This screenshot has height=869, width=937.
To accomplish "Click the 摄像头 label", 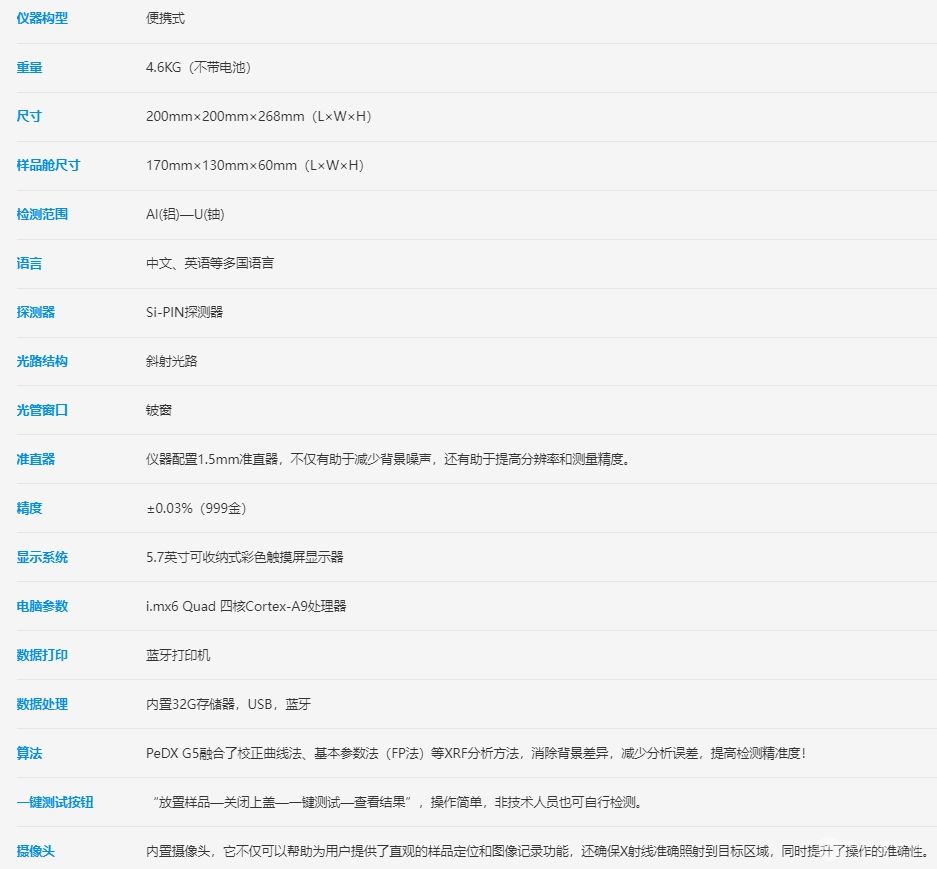I will coord(36,852).
